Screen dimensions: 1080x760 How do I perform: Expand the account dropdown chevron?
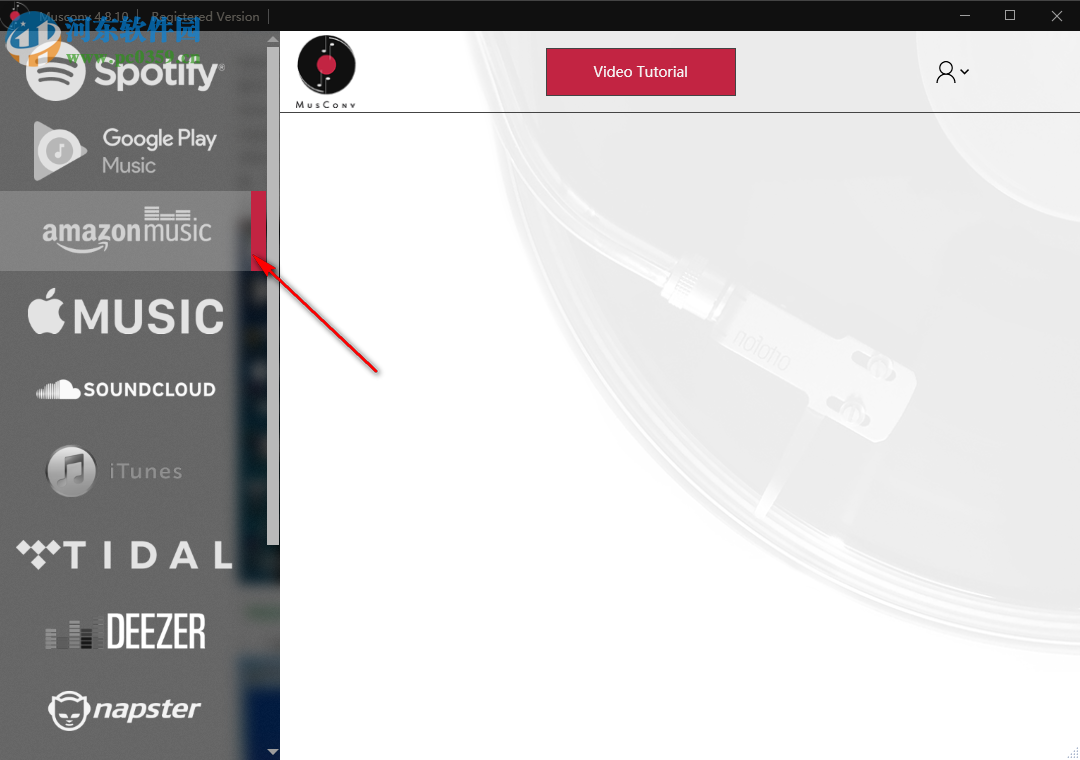coord(964,72)
